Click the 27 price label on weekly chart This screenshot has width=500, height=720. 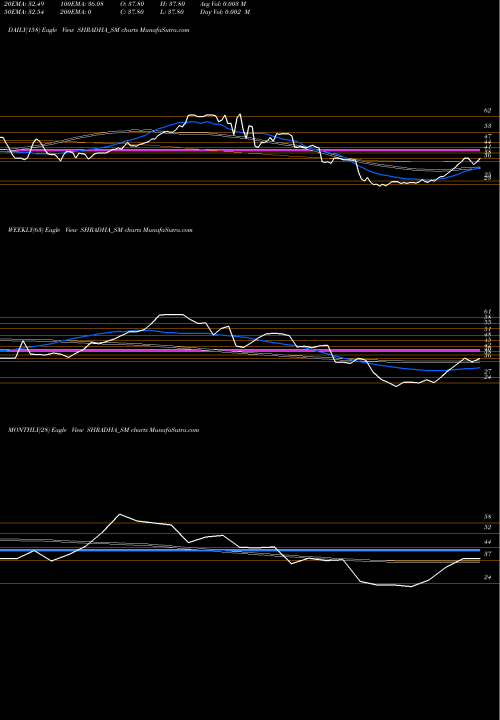[488, 371]
